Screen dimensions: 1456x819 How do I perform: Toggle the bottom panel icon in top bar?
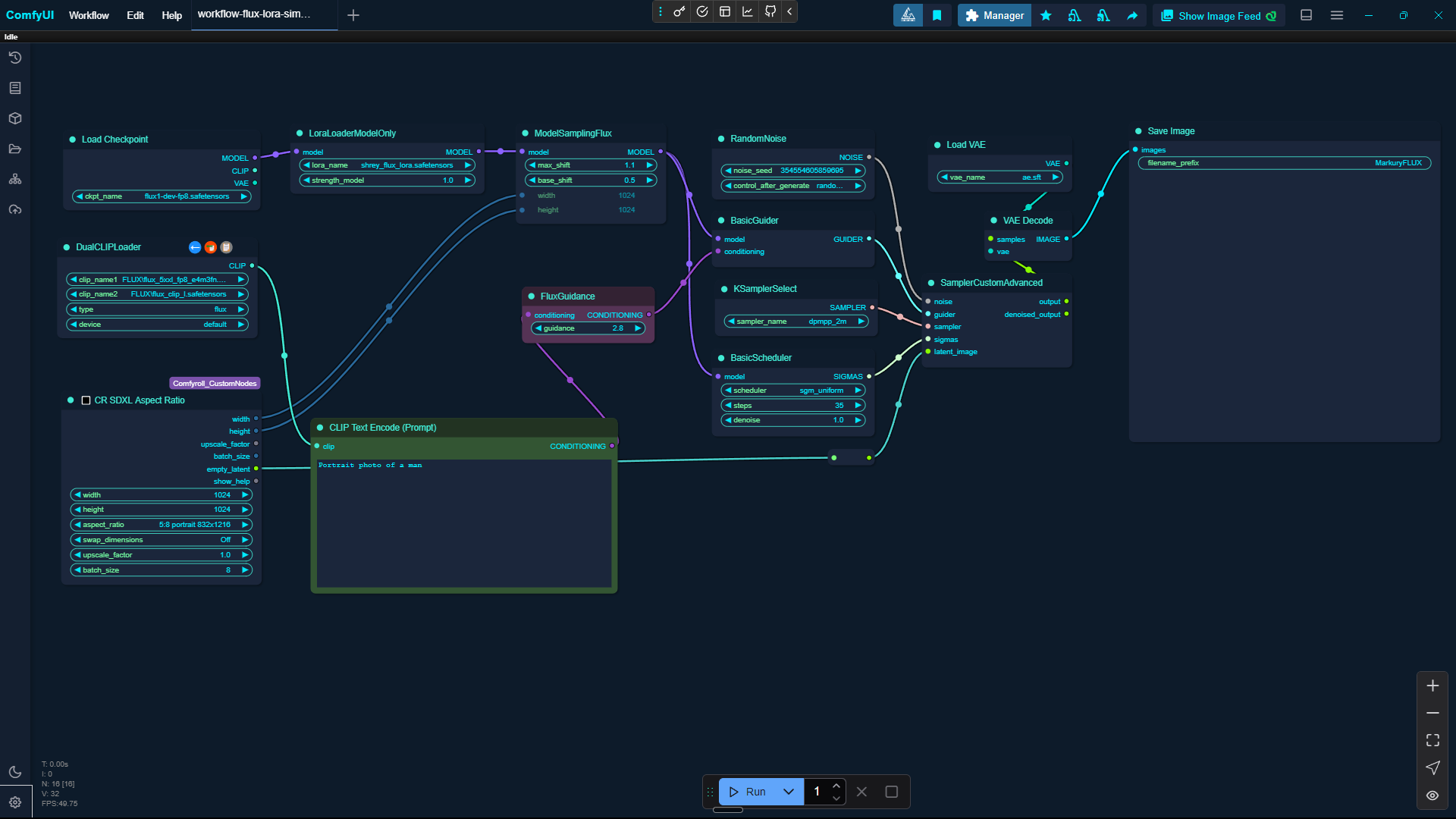pos(1306,15)
